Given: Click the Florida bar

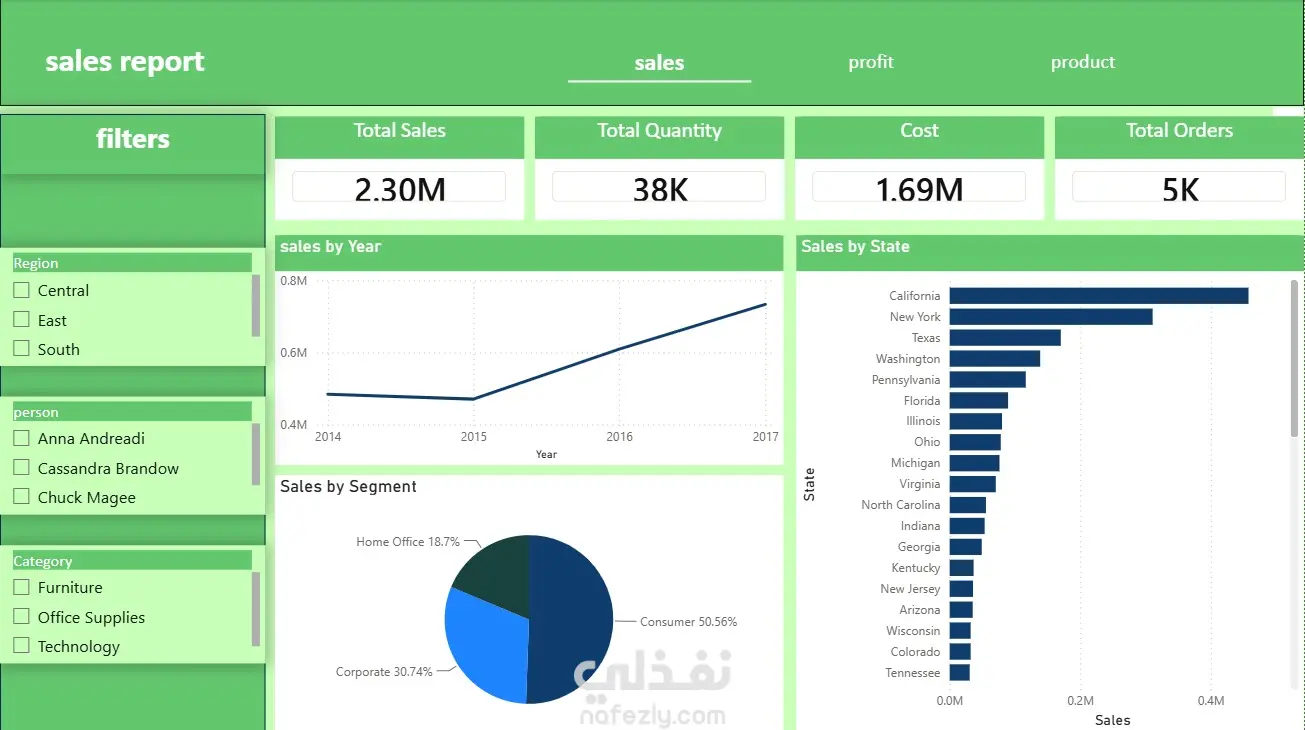Looking at the screenshot, I should click(x=979, y=401).
